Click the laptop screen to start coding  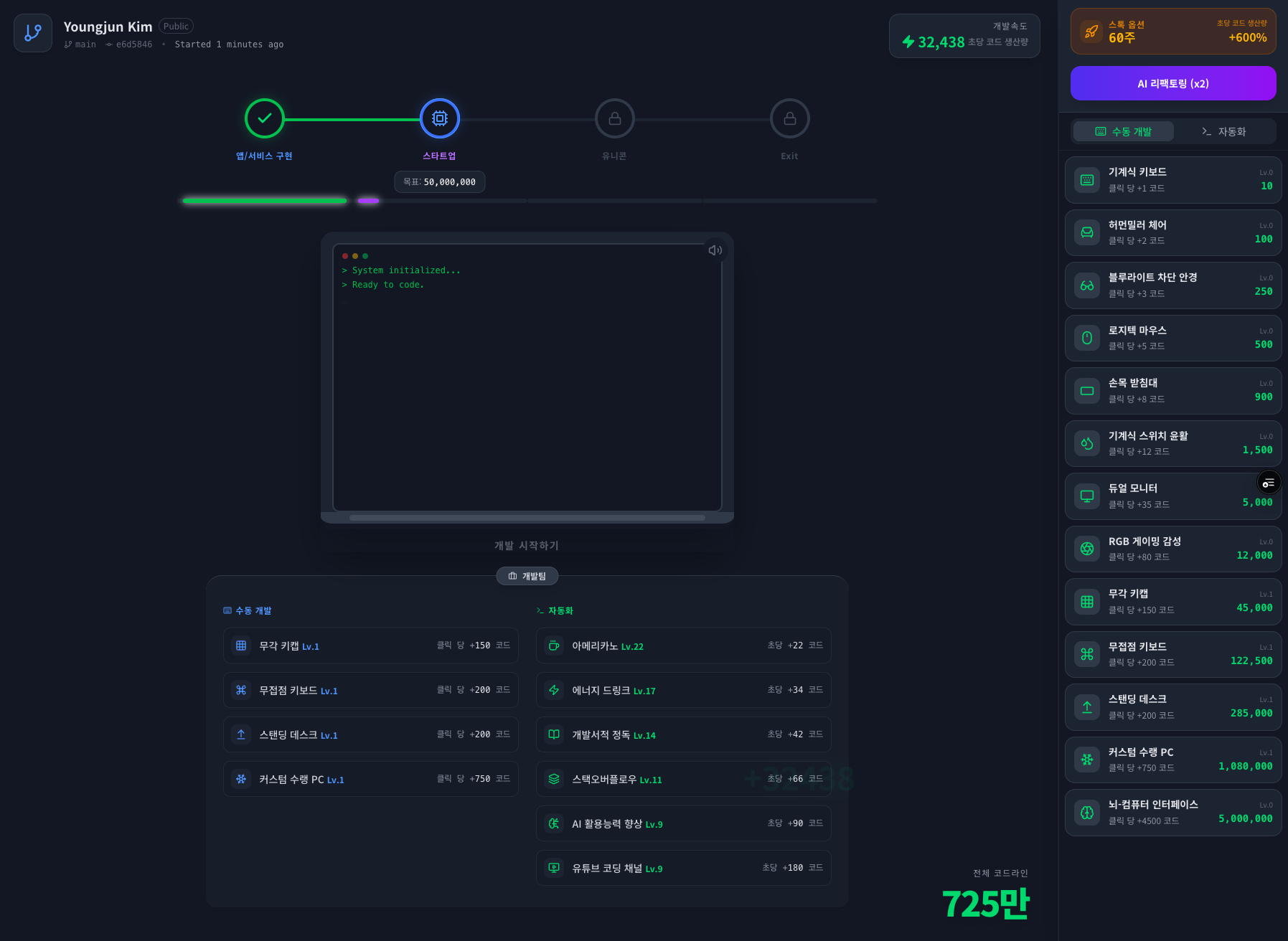[527, 377]
